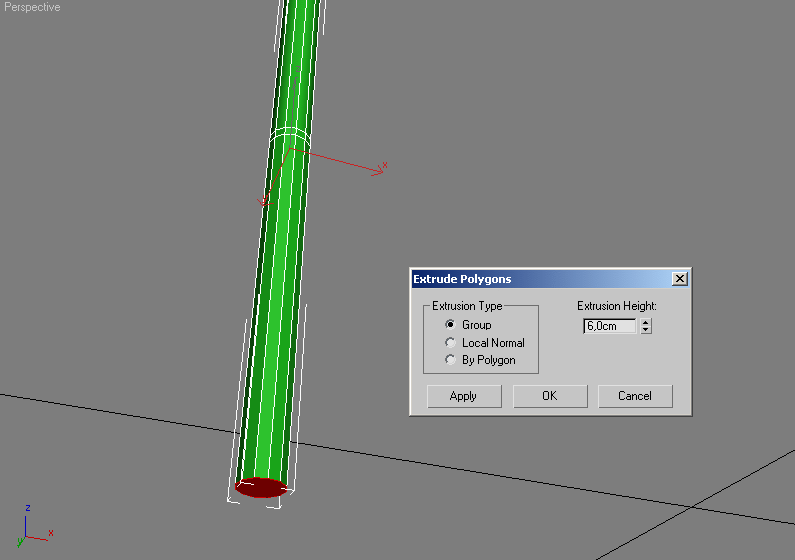The width and height of the screenshot is (795, 560).
Task: Click the Extrusion Height input field
Action: point(609,326)
